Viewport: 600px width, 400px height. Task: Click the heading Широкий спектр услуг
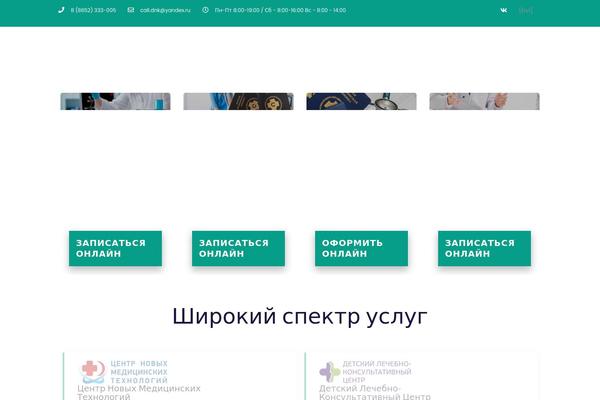tap(300, 317)
